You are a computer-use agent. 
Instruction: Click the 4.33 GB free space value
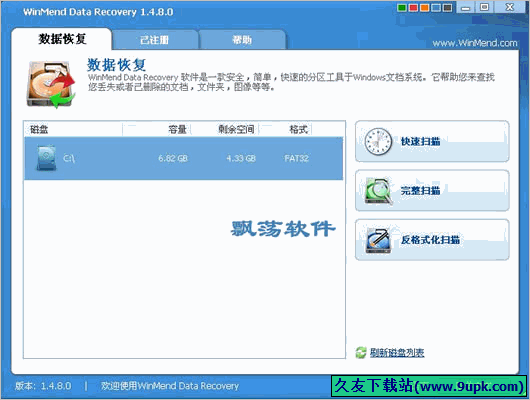[x=241, y=158]
